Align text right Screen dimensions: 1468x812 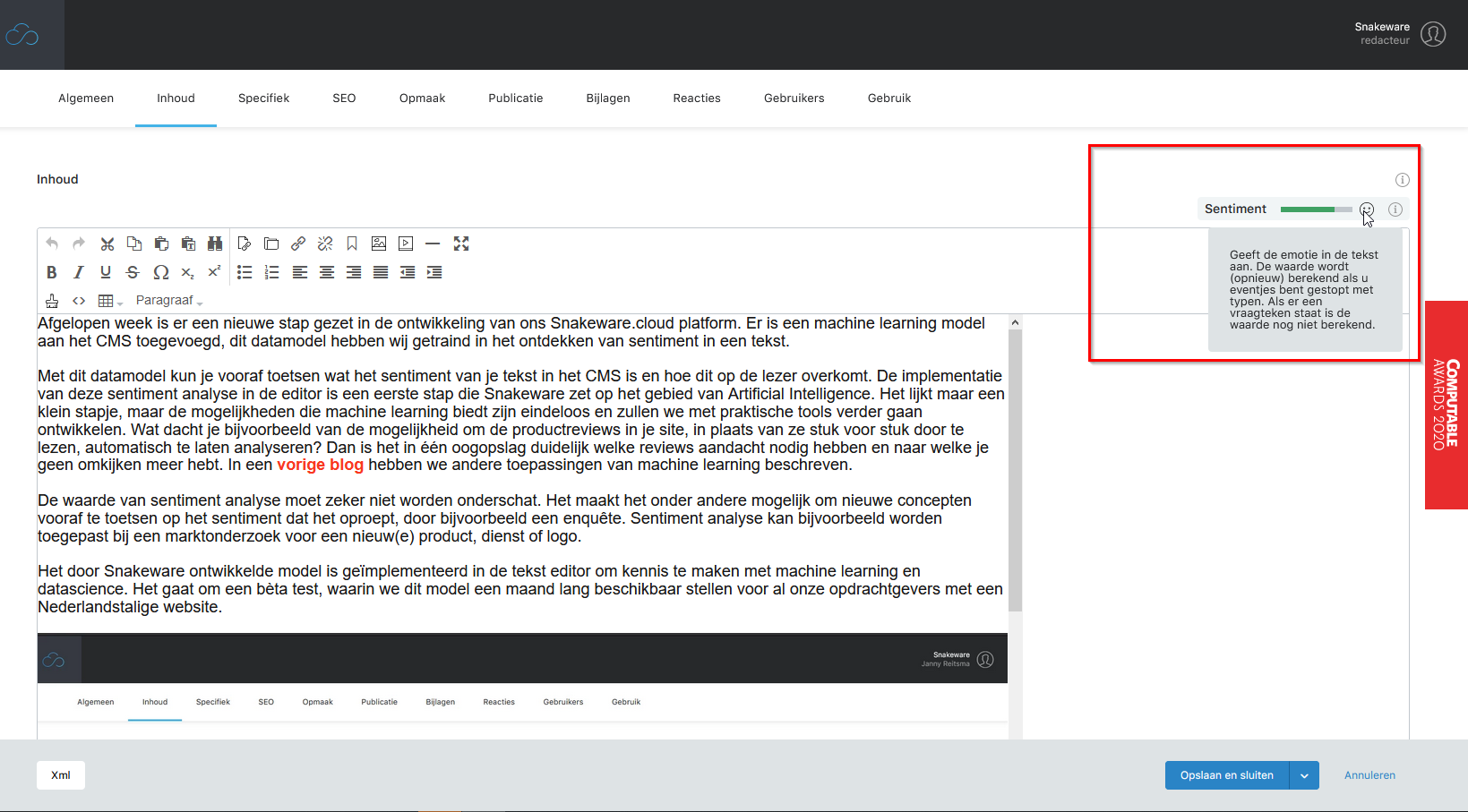tap(354, 272)
